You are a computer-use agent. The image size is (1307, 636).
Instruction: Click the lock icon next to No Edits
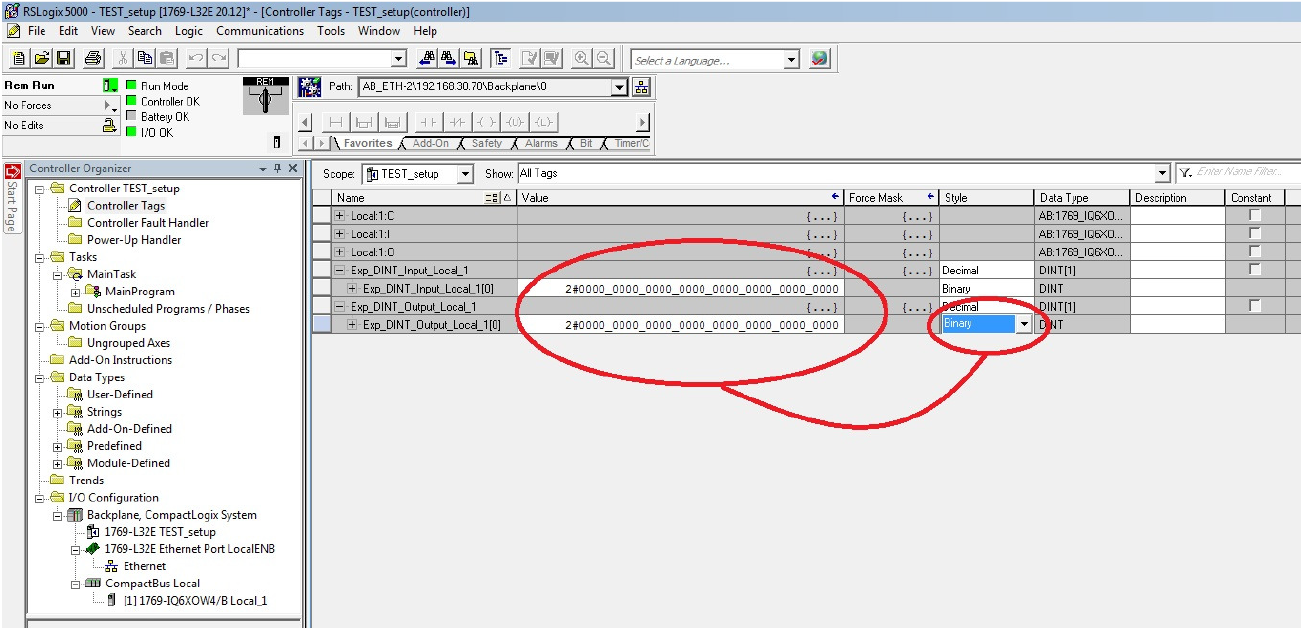[x=110, y=126]
